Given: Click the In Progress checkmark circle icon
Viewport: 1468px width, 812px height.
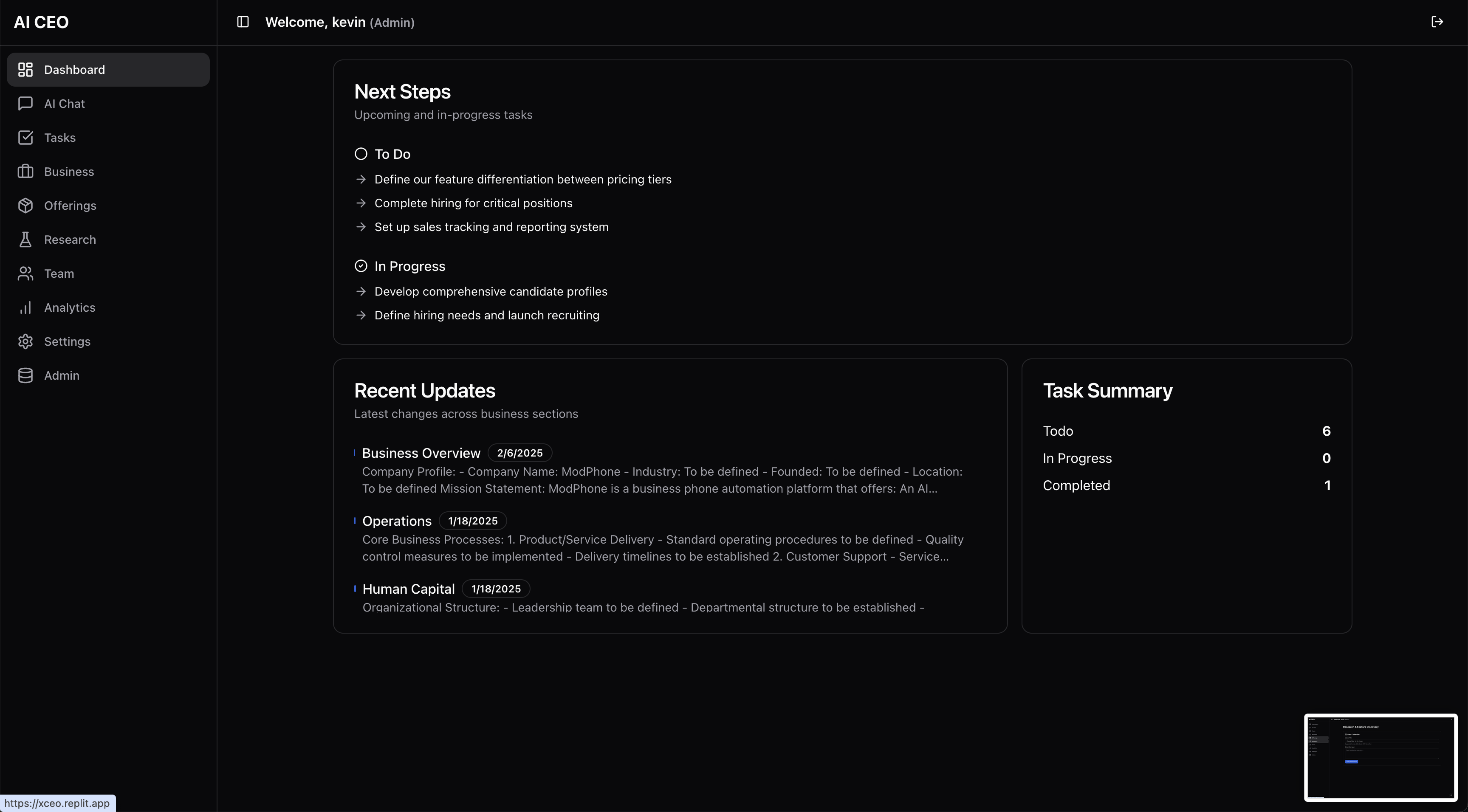Looking at the screenshot, I should click(361, 266).
